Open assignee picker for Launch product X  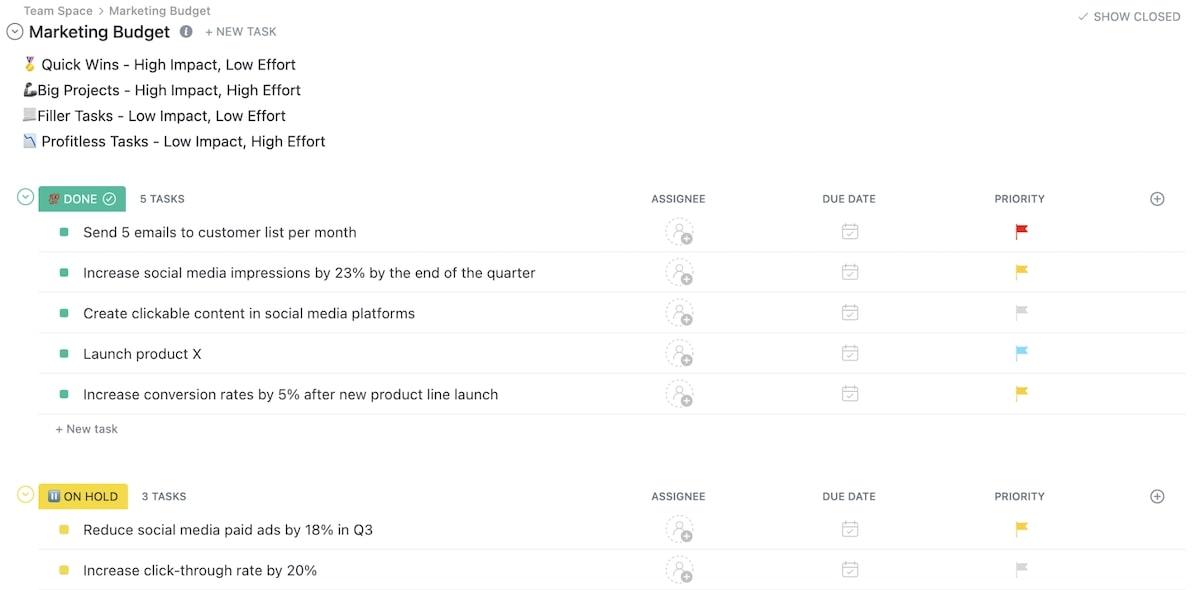click(x=680, y=354)
